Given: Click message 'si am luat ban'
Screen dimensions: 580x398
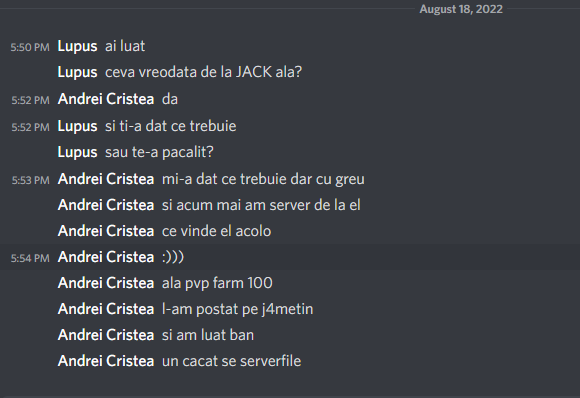Looking at the screenshot, I should click(208, 335).
